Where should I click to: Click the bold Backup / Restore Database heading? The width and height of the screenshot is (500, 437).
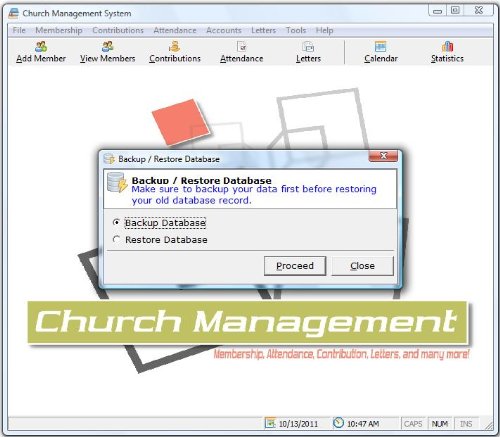click(201, 180)
